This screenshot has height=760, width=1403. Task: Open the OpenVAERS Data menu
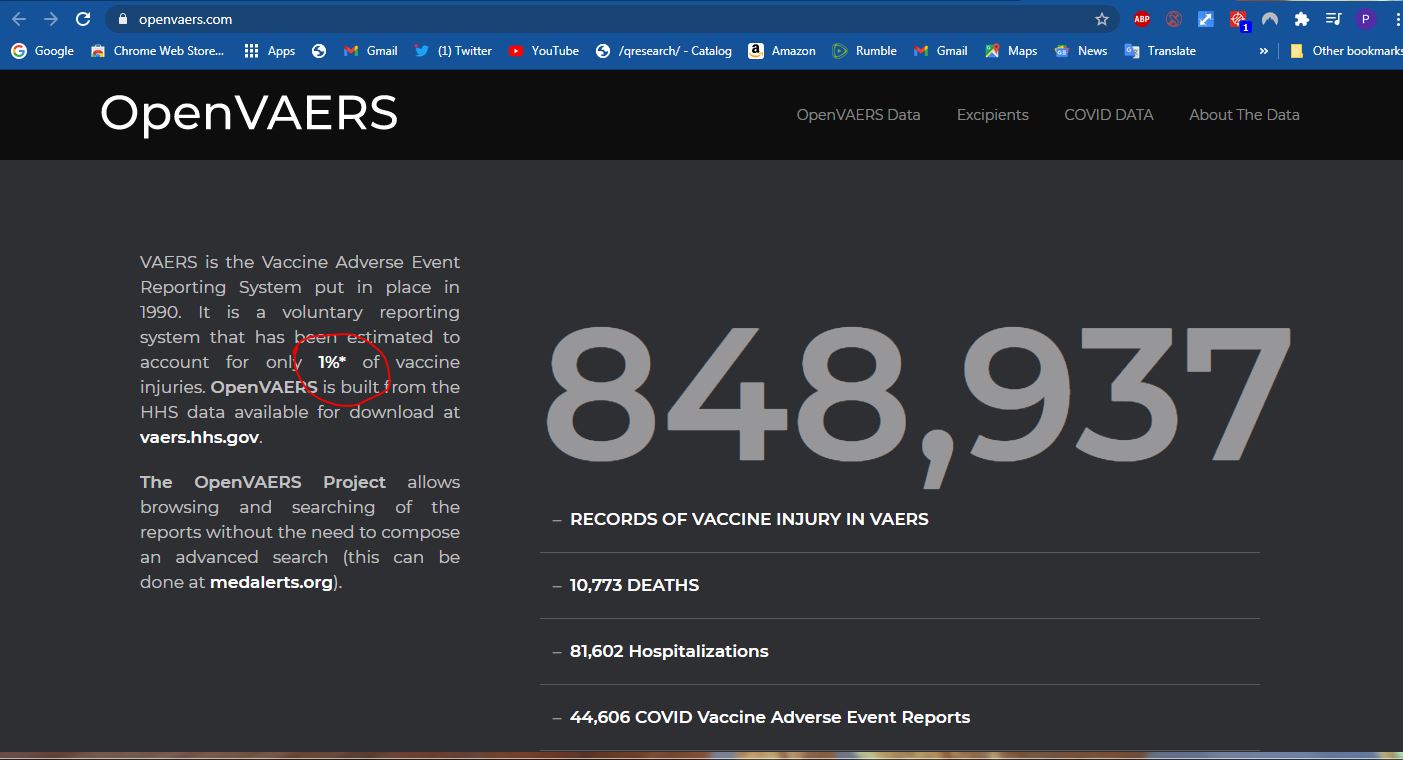858,115
